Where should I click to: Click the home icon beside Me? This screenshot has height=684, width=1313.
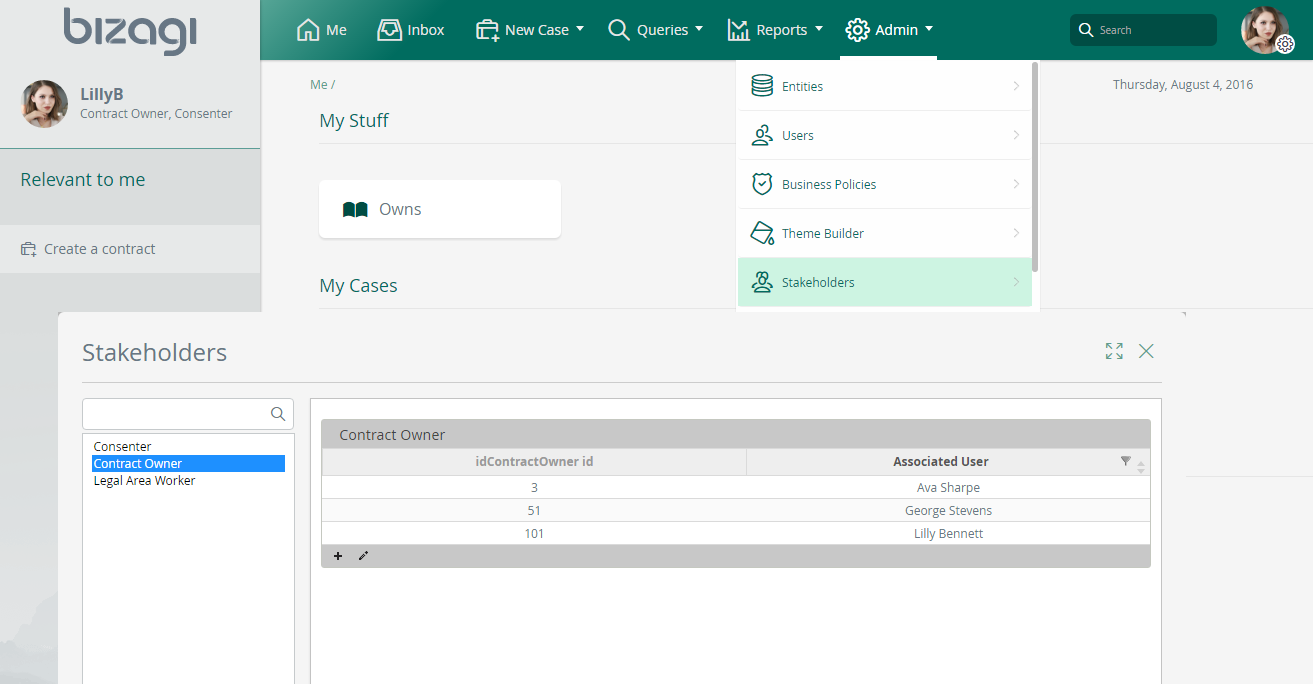tap(308, 30)
